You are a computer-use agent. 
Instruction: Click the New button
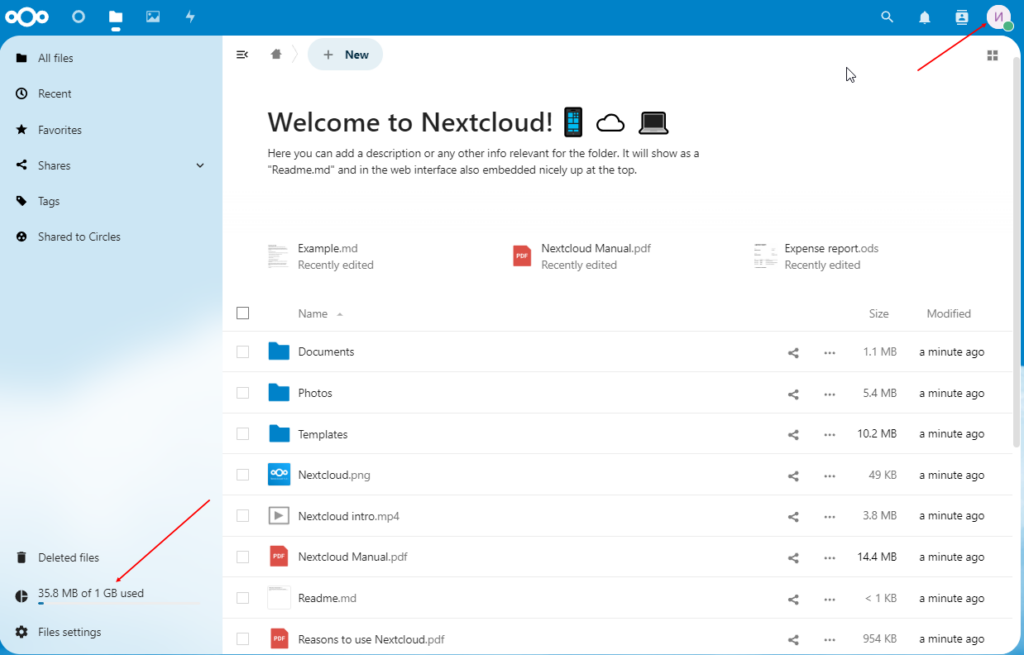345,55
